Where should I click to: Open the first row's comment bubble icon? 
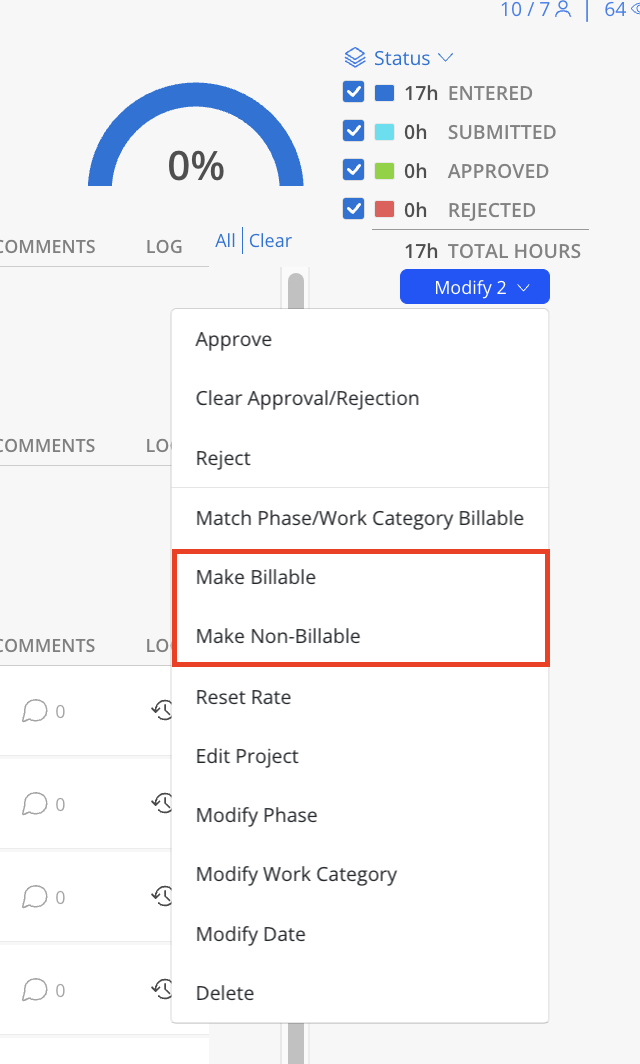coord(35,711)
